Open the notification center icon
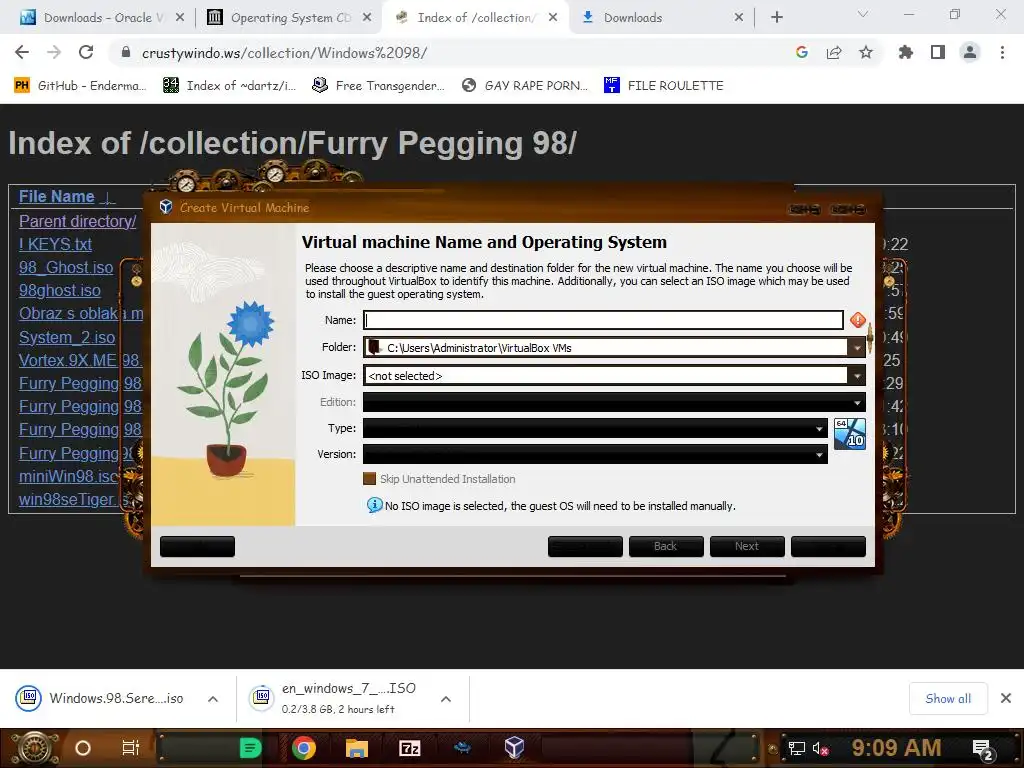This screenshot has width=1024, height=768. pos(983,748)
